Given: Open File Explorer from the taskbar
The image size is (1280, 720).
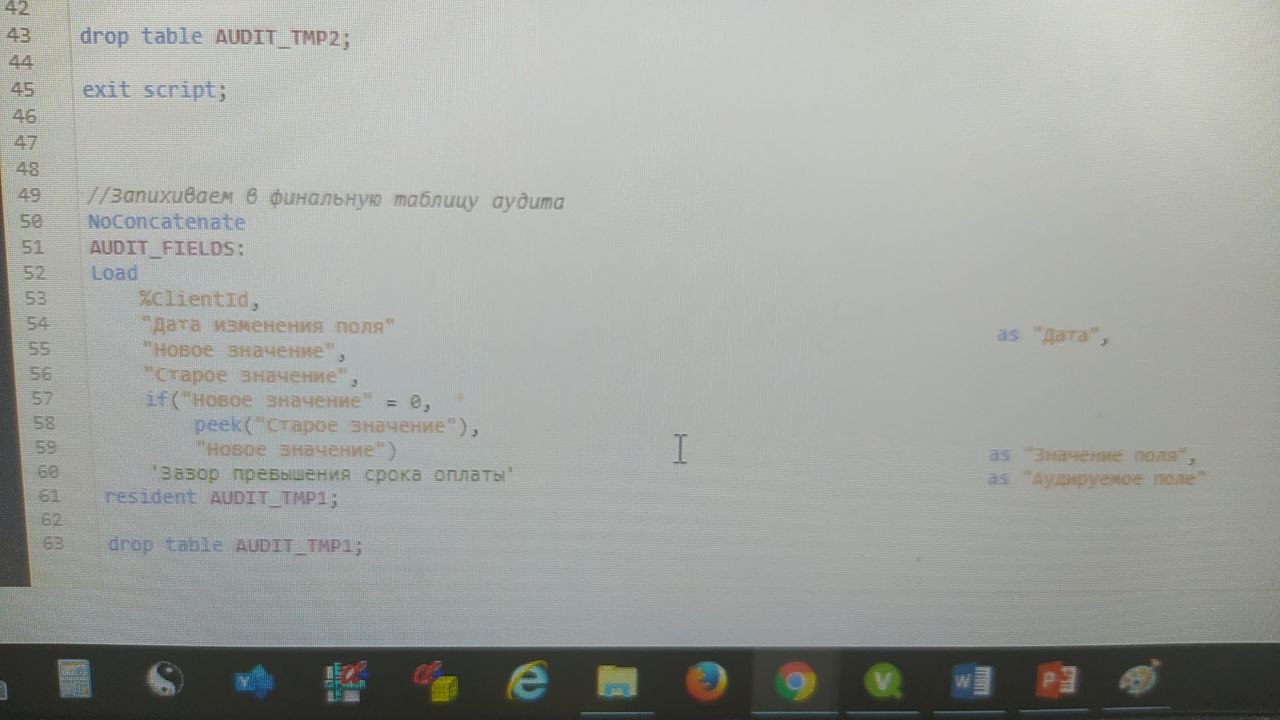Looking at the screenshot, I should (x=617, y=682).
